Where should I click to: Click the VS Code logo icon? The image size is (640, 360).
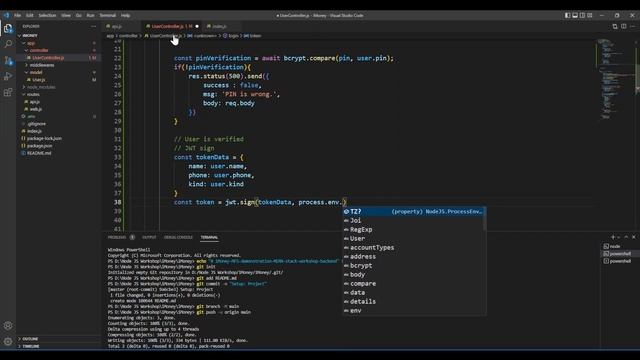click(x=6, y=15)
